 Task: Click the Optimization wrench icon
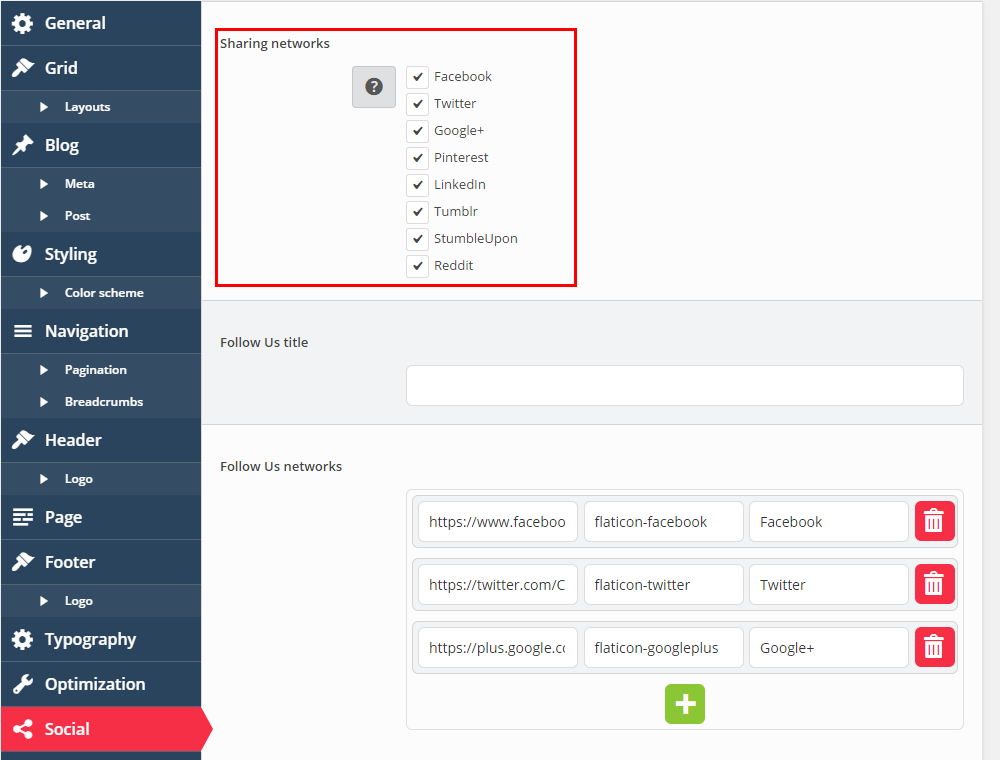pos(22,684)
